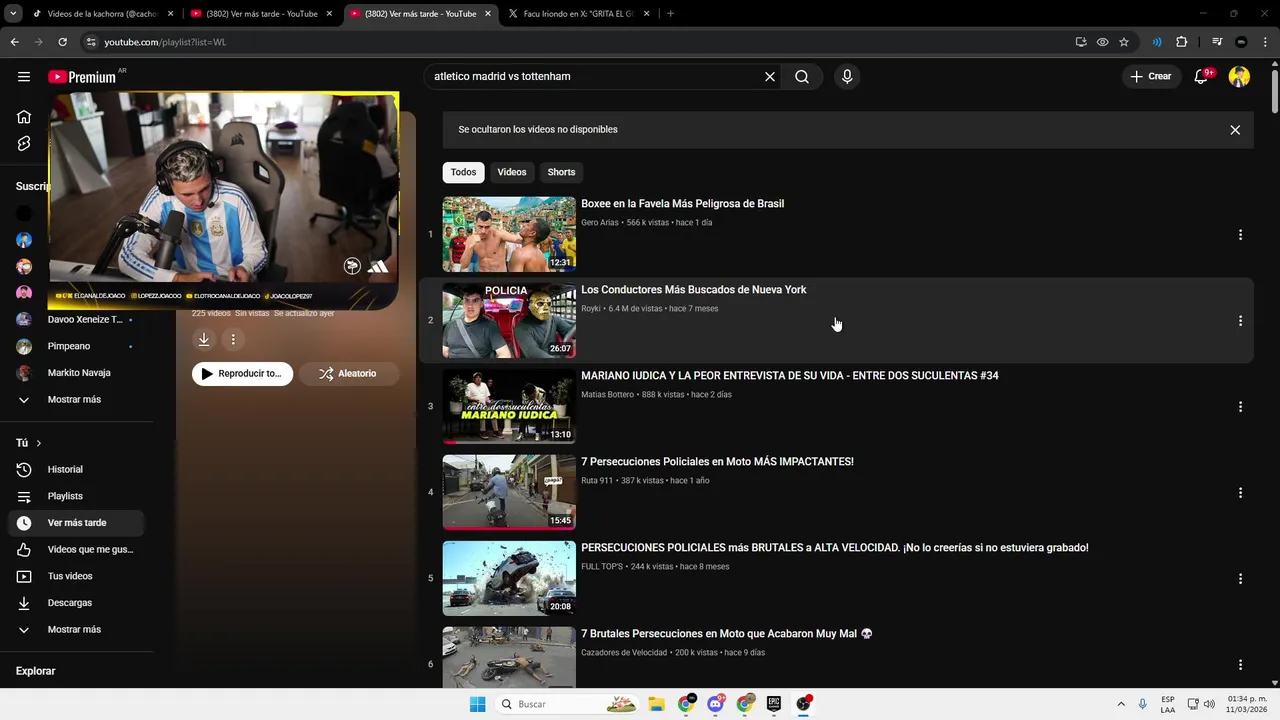Open options for Boxee en la Favela video

tap(1240, 235)
